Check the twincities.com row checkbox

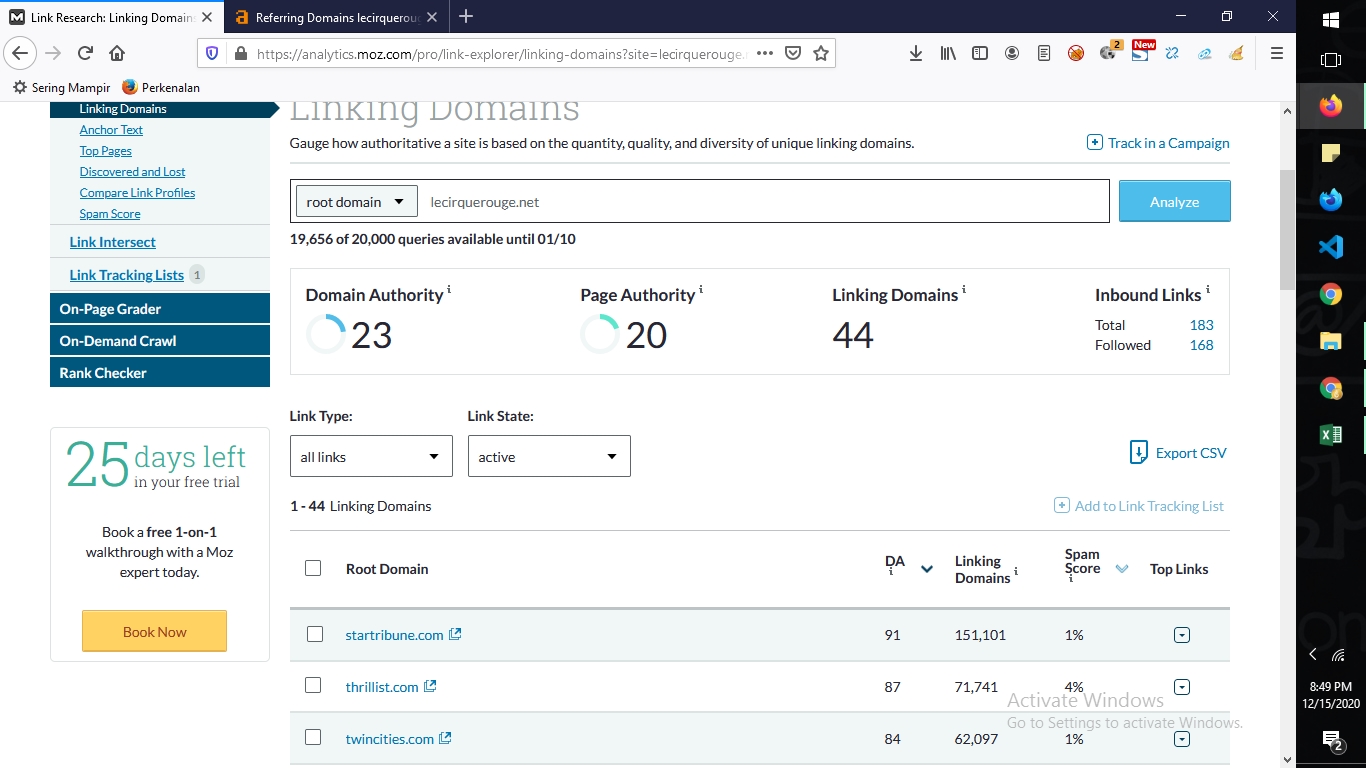pyautogui.click(x=313, y=737)
